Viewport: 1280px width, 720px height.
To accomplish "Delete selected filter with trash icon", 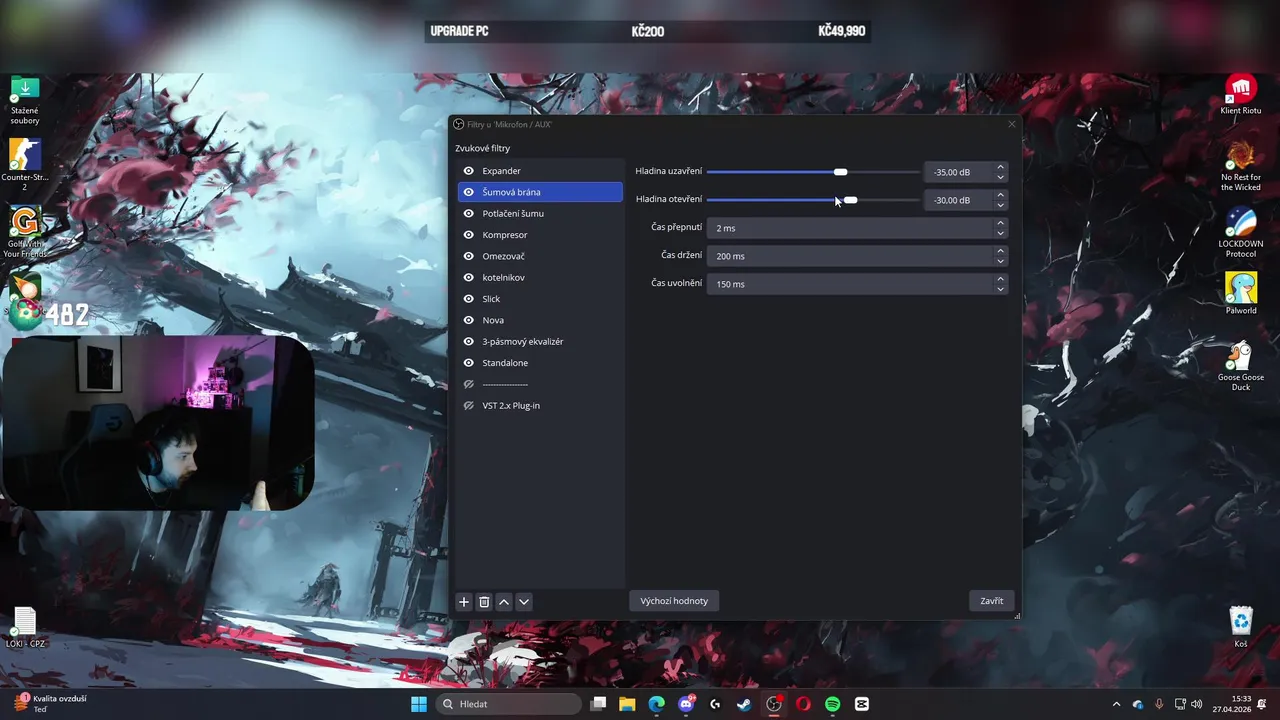I will pyautogui.click(x=484, y=601).
